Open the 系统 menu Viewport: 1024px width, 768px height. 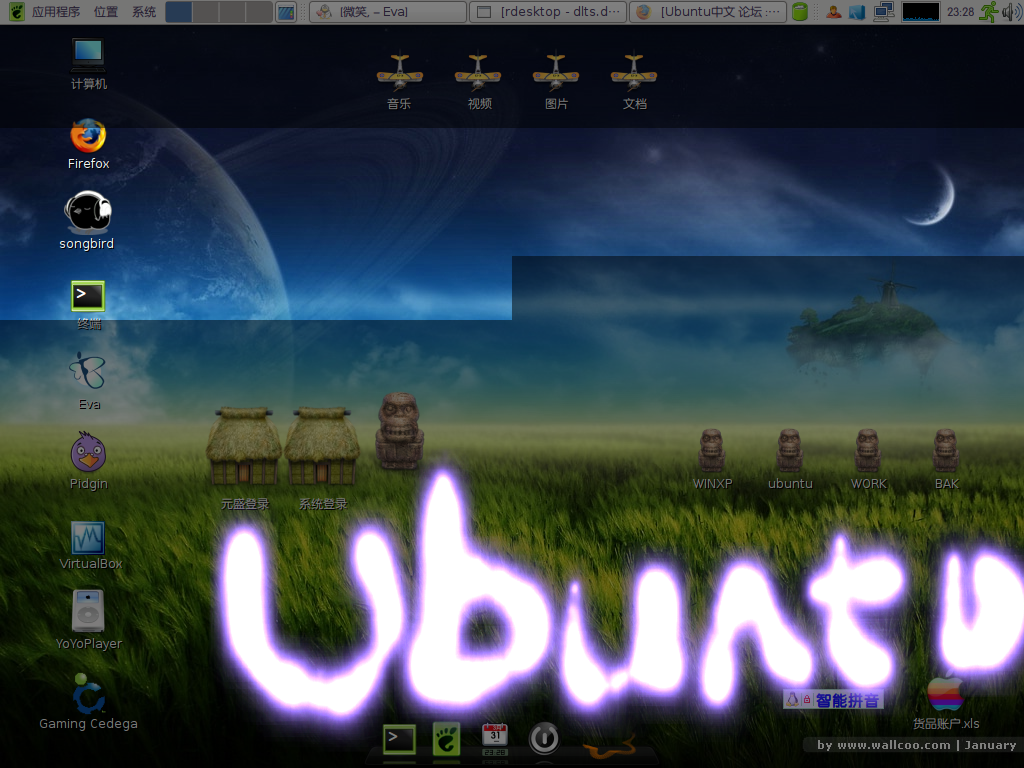click(144, 12)
